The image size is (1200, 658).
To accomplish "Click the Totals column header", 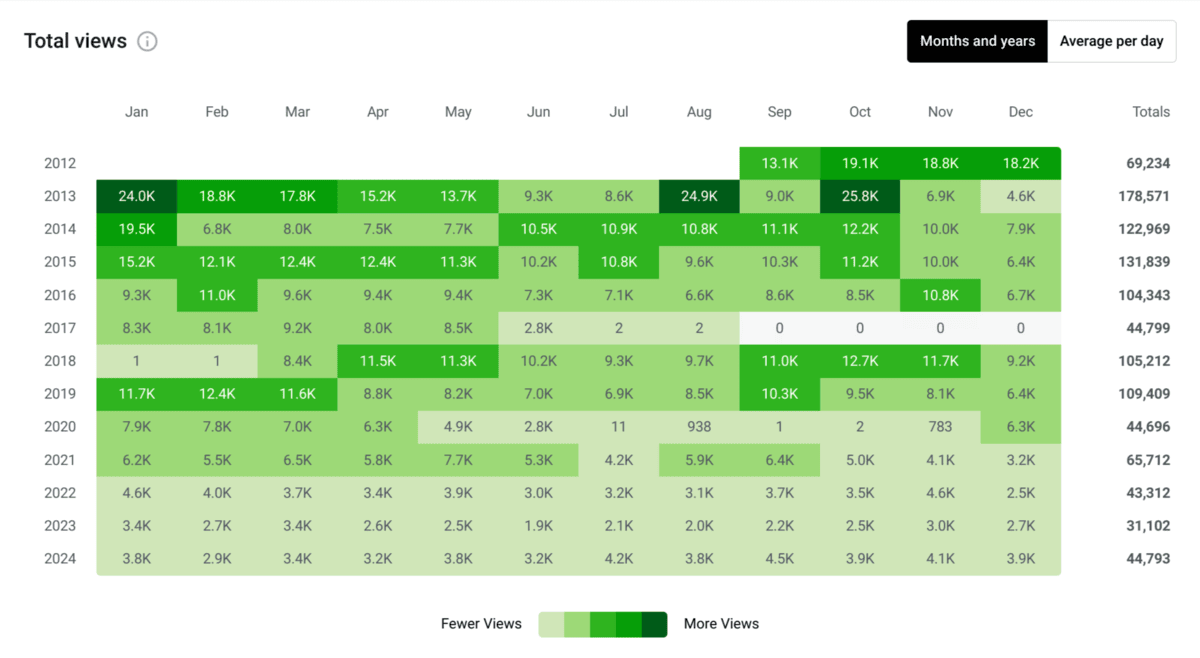I will tap(1150, 111).
